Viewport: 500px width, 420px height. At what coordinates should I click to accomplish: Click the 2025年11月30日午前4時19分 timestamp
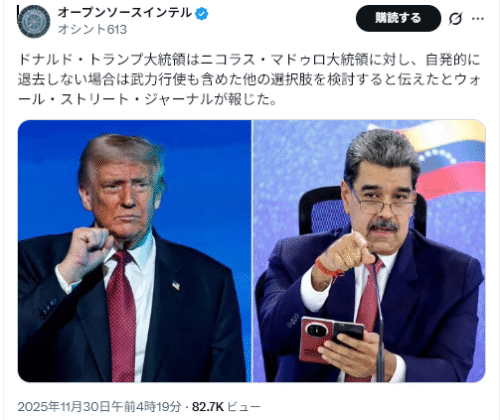click(x=99, y=407)
